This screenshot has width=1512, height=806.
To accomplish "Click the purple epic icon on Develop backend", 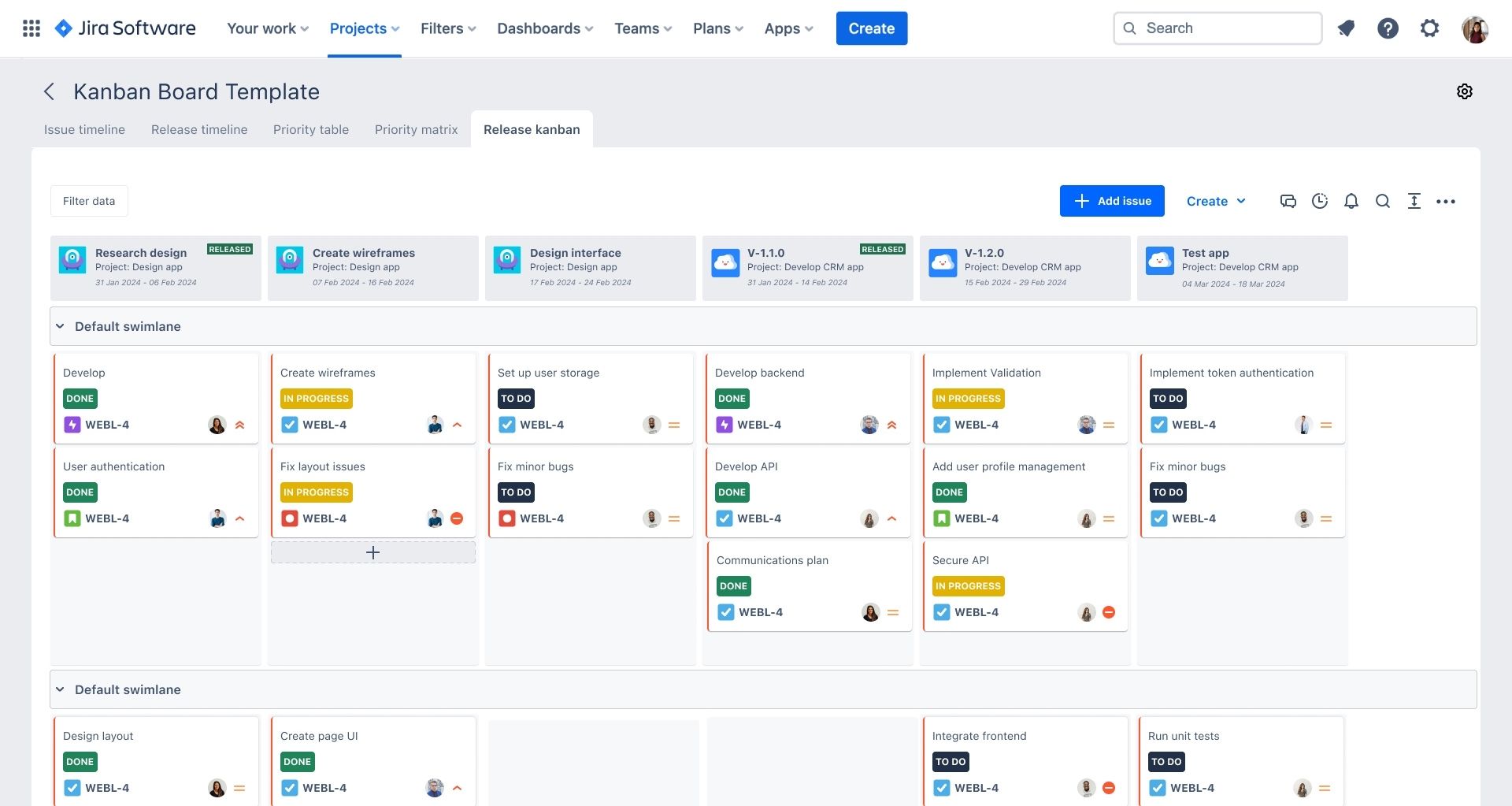I will pyautogui.click(x=724, y=424).
